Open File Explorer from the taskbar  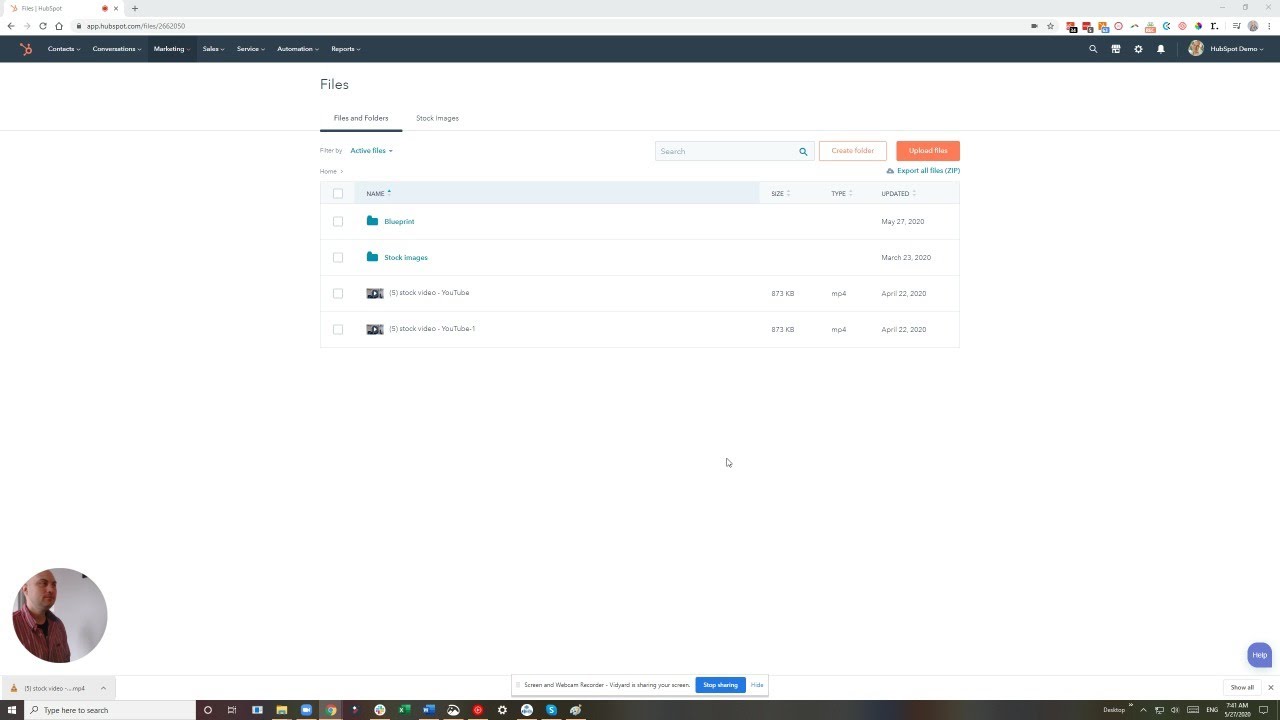[x=282, y=710]
